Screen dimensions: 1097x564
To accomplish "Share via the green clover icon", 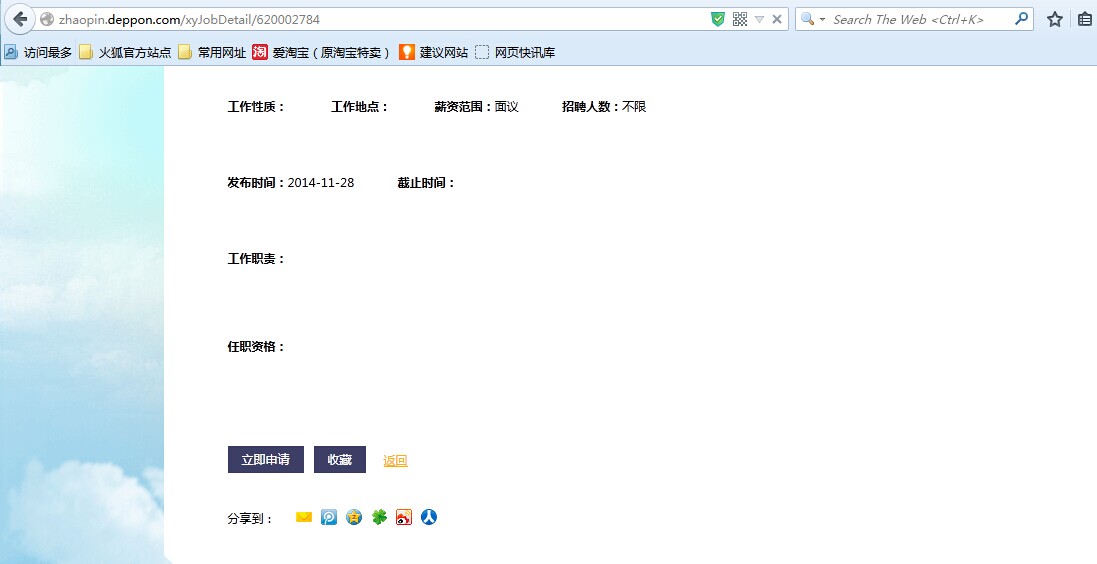I will click(379, 517).
